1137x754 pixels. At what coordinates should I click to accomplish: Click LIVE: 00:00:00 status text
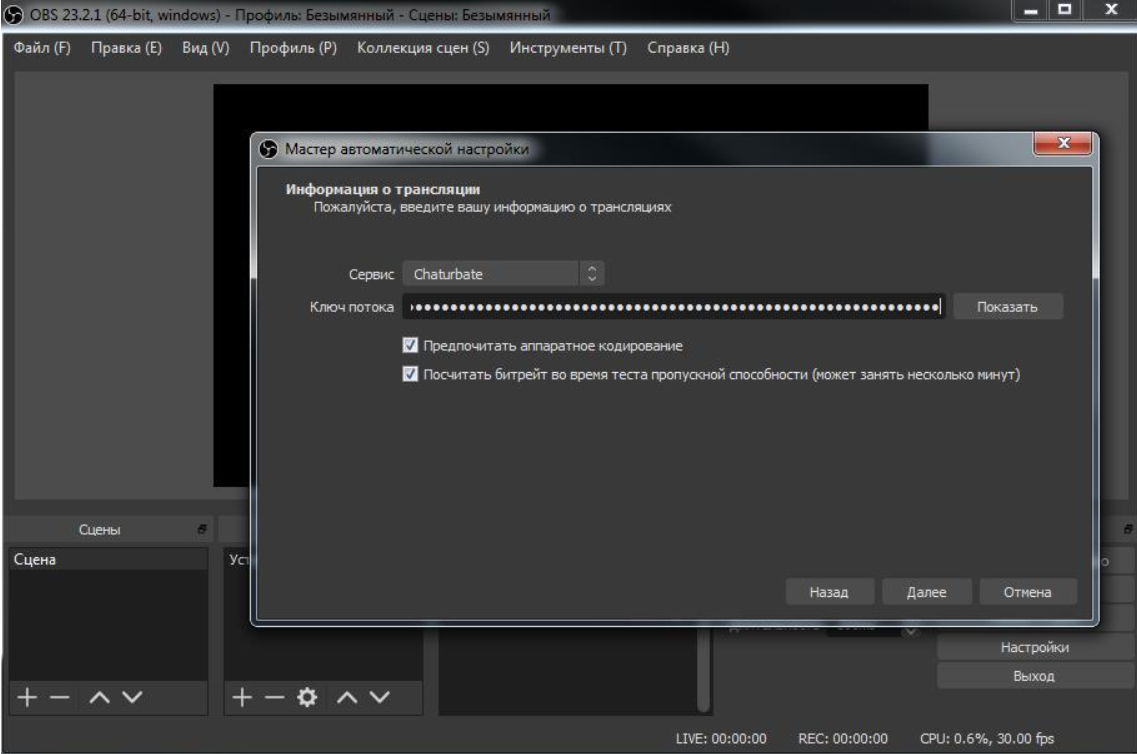click(x=721, y=738)
